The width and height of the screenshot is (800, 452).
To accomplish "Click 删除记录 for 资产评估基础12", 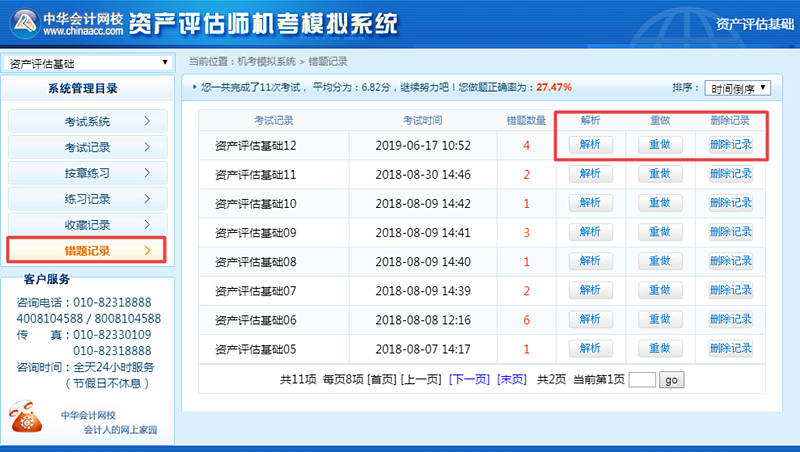I will coord(731,145).
